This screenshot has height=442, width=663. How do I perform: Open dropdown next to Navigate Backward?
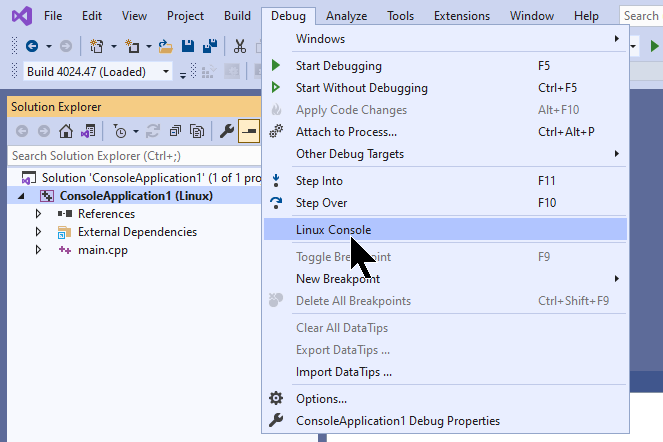(x=49, y=46)
